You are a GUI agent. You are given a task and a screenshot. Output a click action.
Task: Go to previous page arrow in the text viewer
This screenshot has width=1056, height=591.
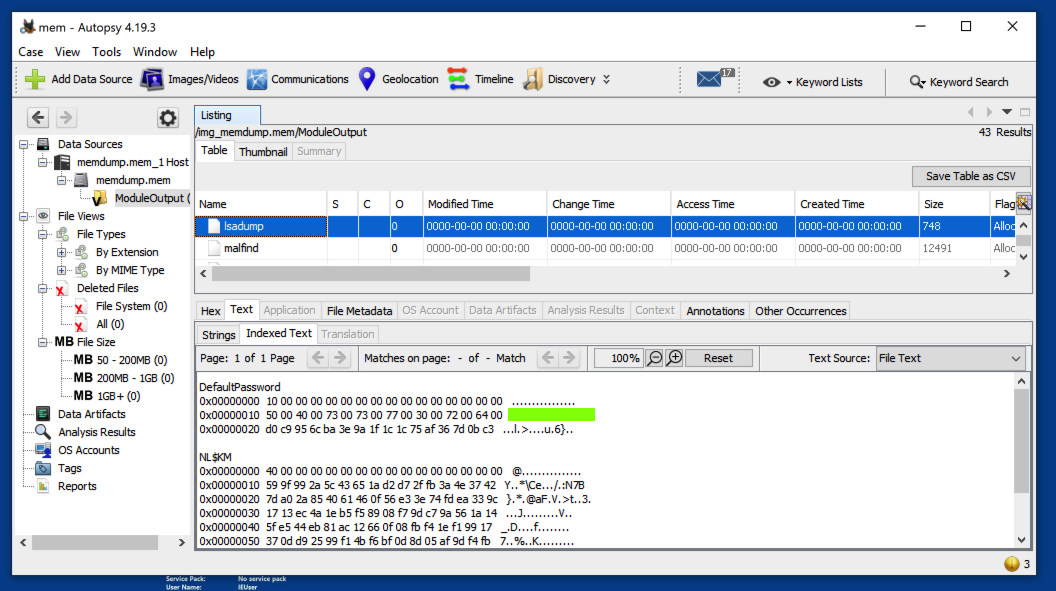point(318,358)
